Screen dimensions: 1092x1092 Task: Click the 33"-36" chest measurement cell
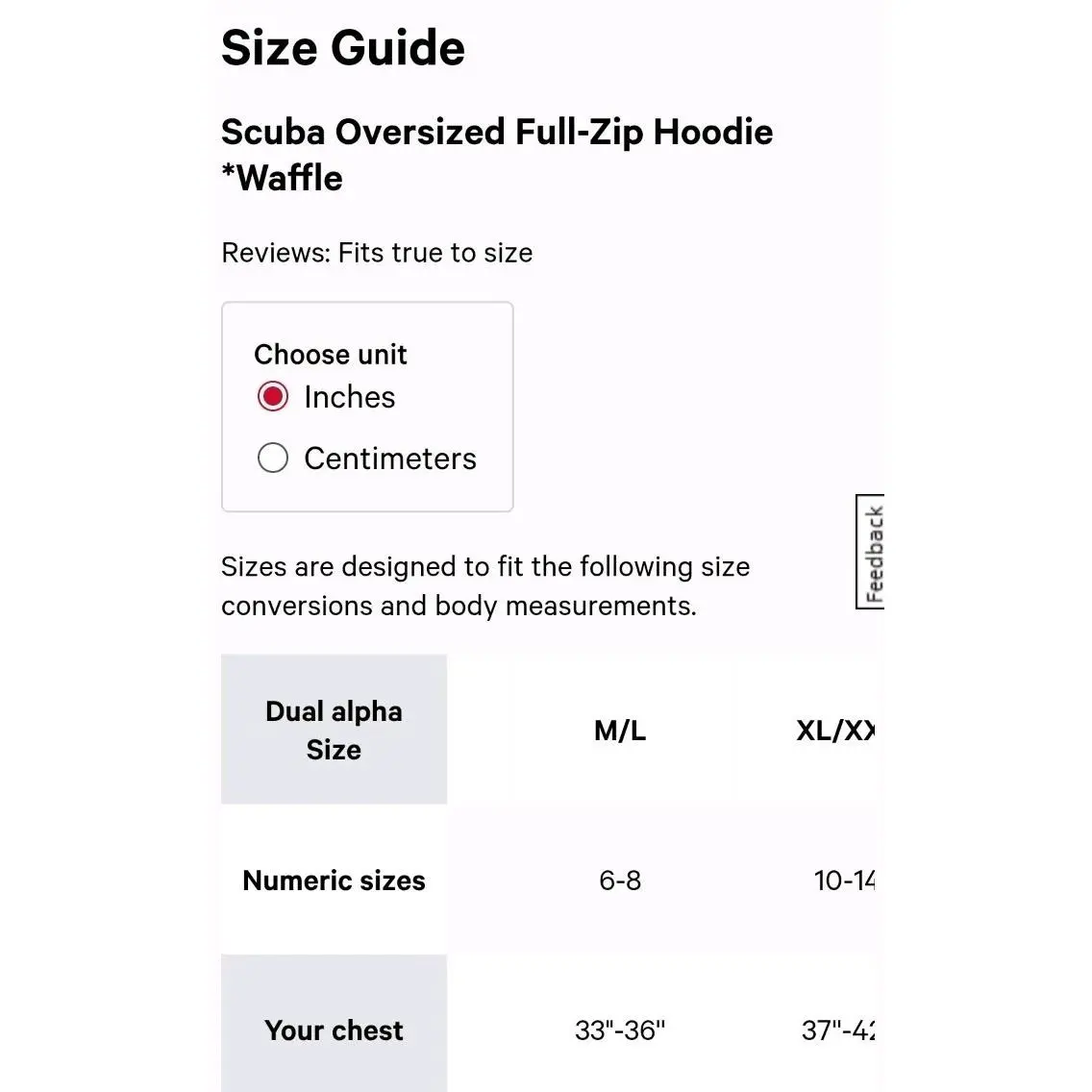click(620, 1030)
